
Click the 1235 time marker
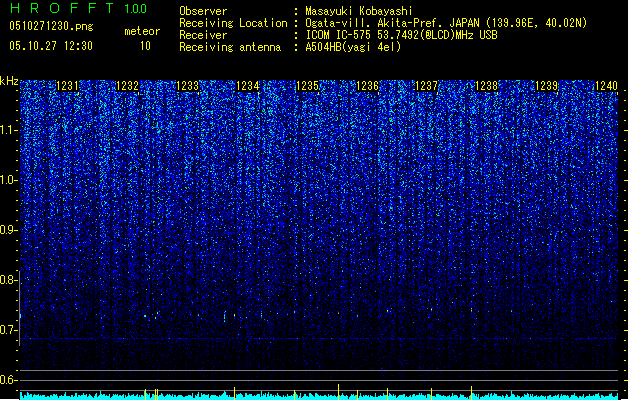[307, 86]
